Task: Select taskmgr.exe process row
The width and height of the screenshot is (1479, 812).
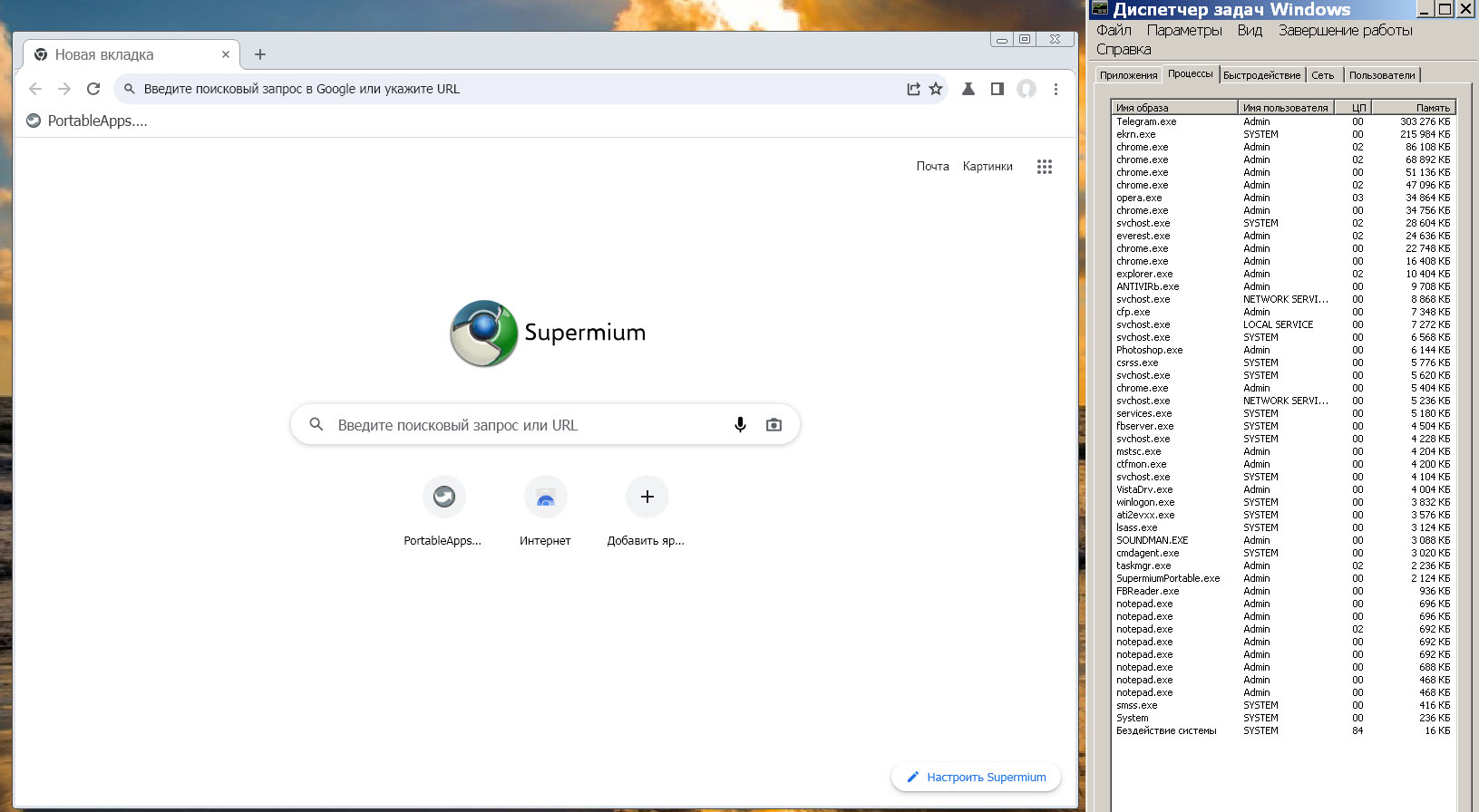Action: pyautogui.click(x=1283, y=565)
